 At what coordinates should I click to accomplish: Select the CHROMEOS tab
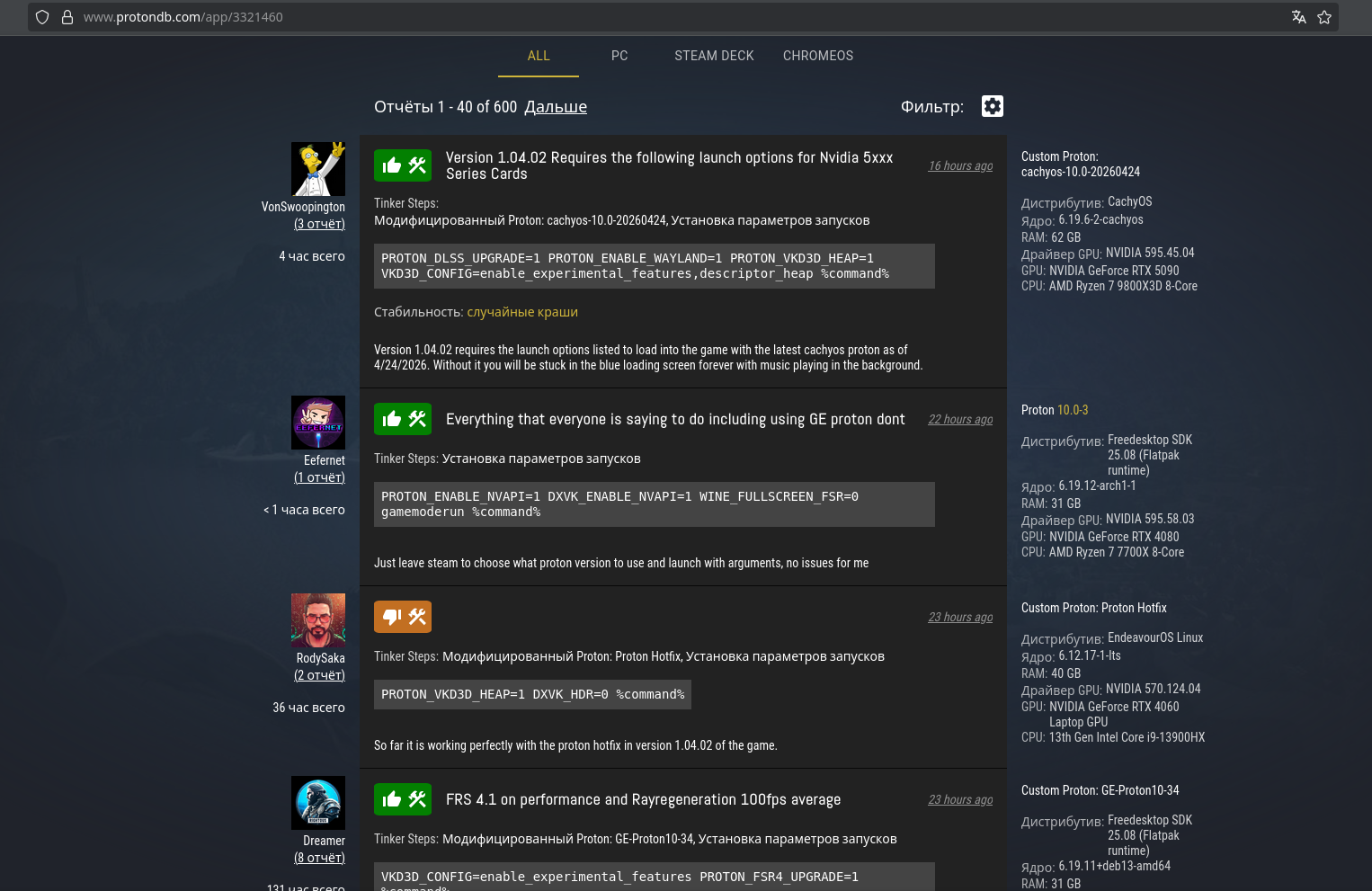(818, 56)
